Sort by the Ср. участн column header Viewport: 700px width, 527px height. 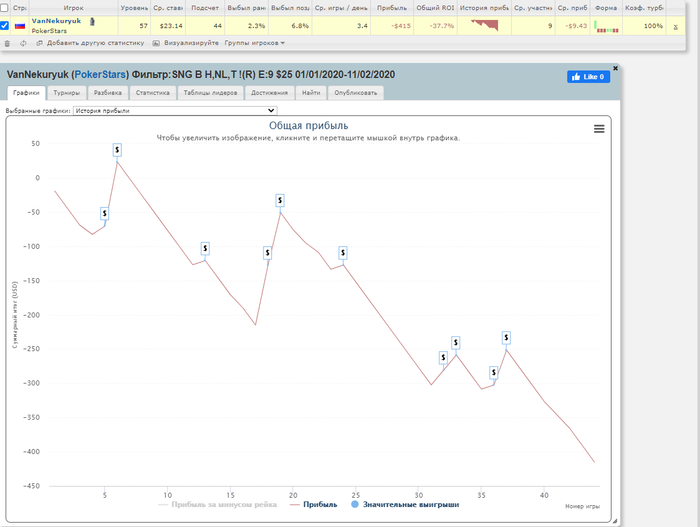[533, 8]
